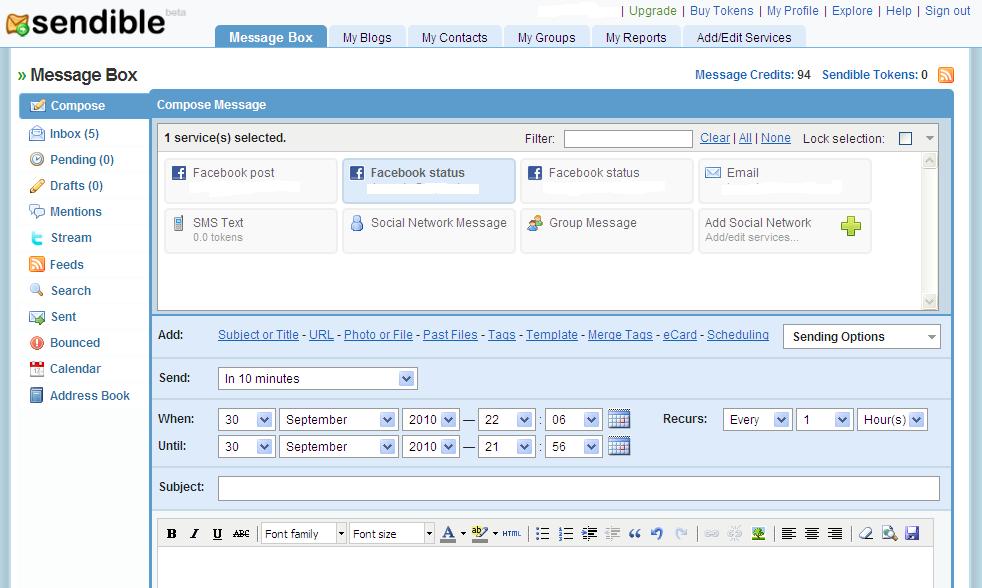Click the Sign out link

(948, 11)
